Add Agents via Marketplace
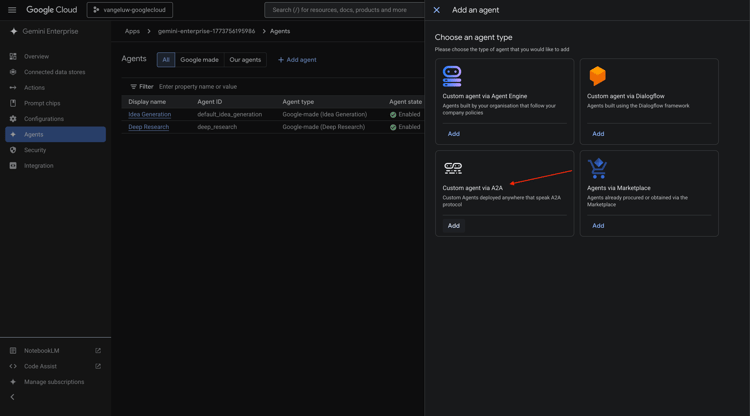 pyautogui.click(x=598, y=226)
